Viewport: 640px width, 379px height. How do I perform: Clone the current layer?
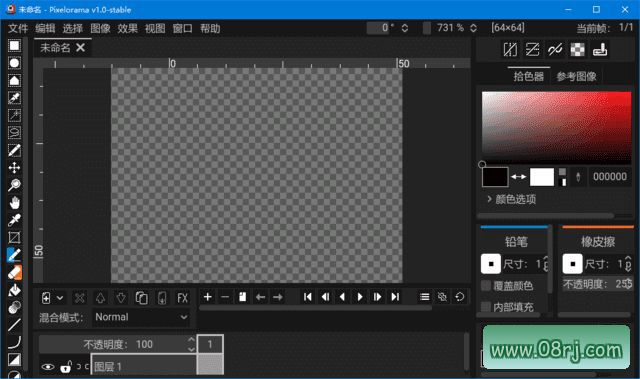pyautogui.click(x=141, y=298)
